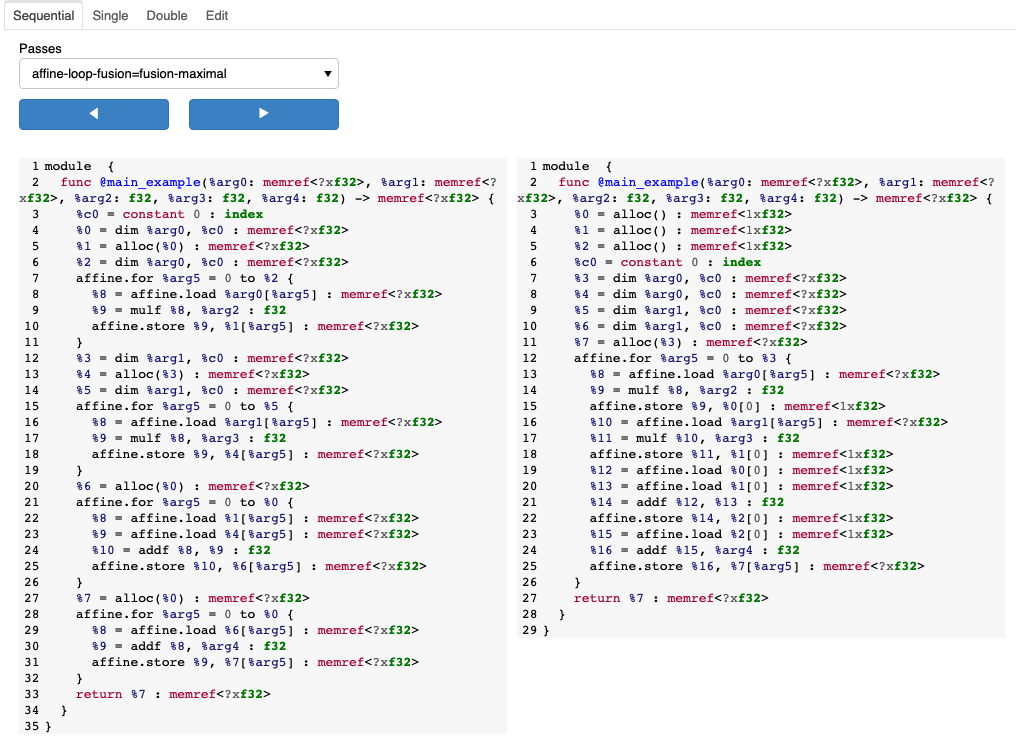This screenshot has height=738, width=1016.
Task: Click left line '%9 = mulf %8, %arg2 : f32'
Action: tap(189, 310)
